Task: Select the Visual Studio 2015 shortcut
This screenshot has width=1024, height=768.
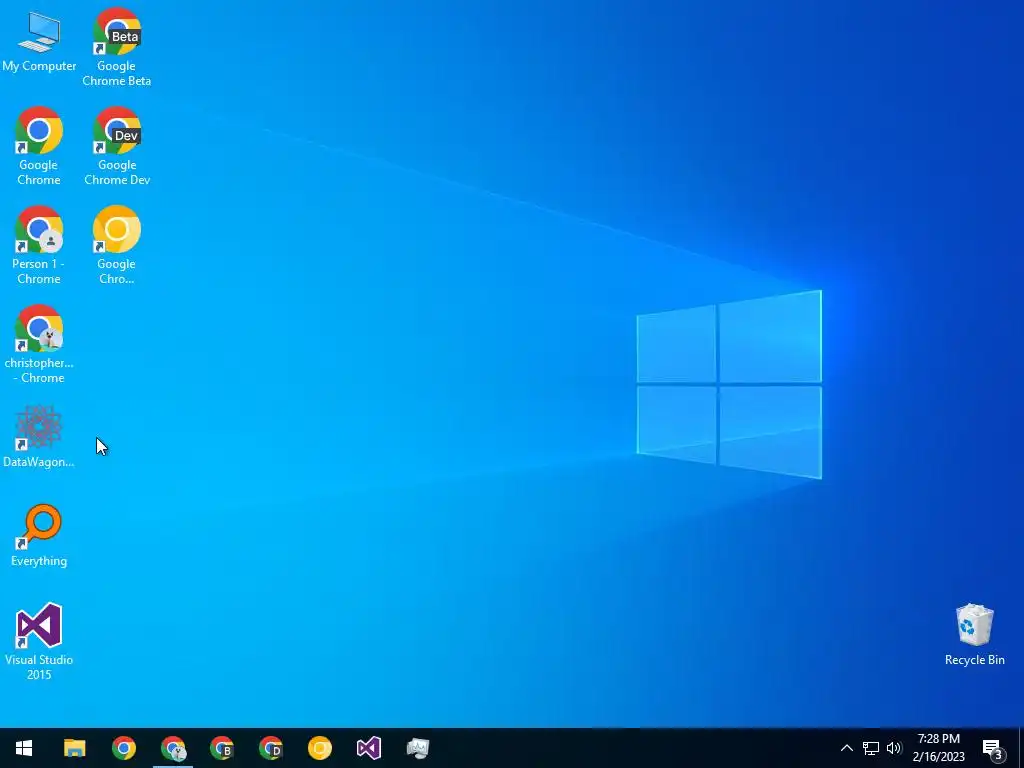Action: click(x=39, y=641)
